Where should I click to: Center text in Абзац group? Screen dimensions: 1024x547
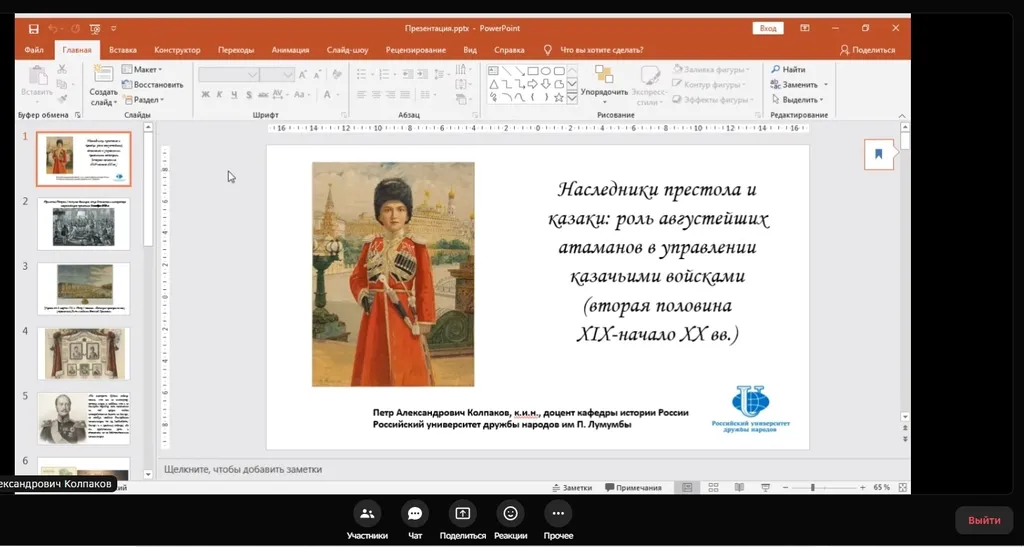376,95
